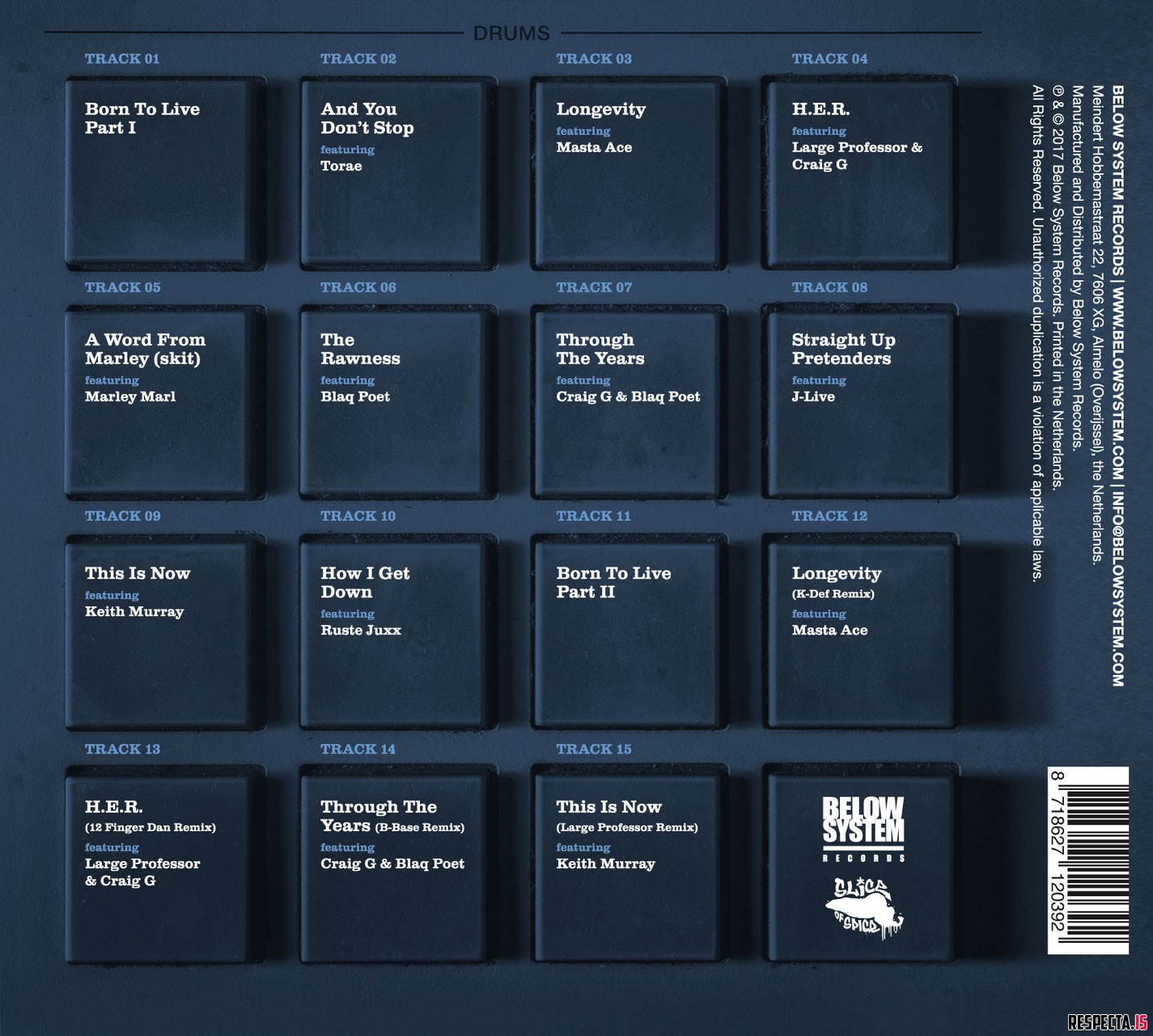Click 'Through The Years' title under Track 07
Image resolution: width=1153 pixels, height=1036 pixels.
point(600,349)
